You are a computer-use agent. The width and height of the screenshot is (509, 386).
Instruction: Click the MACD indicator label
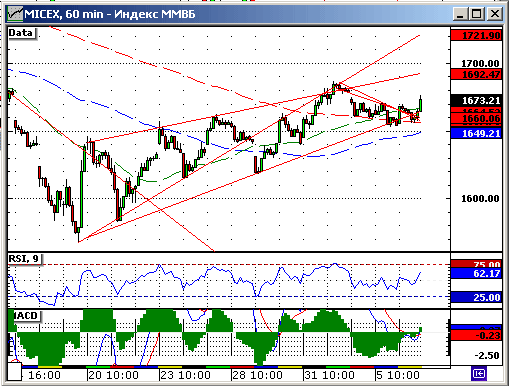click(25, 315)
